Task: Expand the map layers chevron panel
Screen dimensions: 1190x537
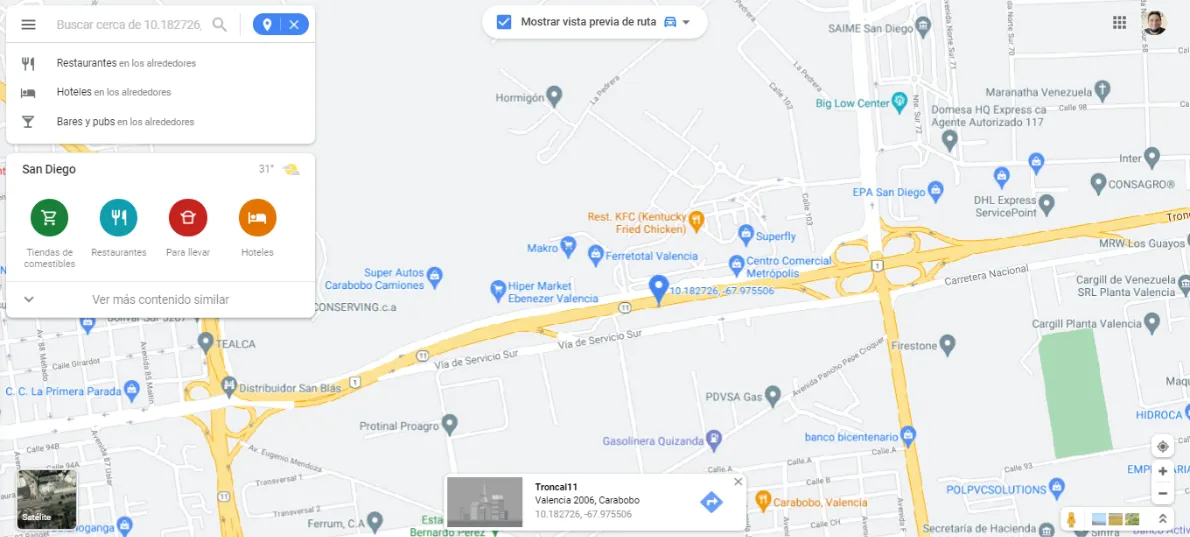Action: [1162, 520]
